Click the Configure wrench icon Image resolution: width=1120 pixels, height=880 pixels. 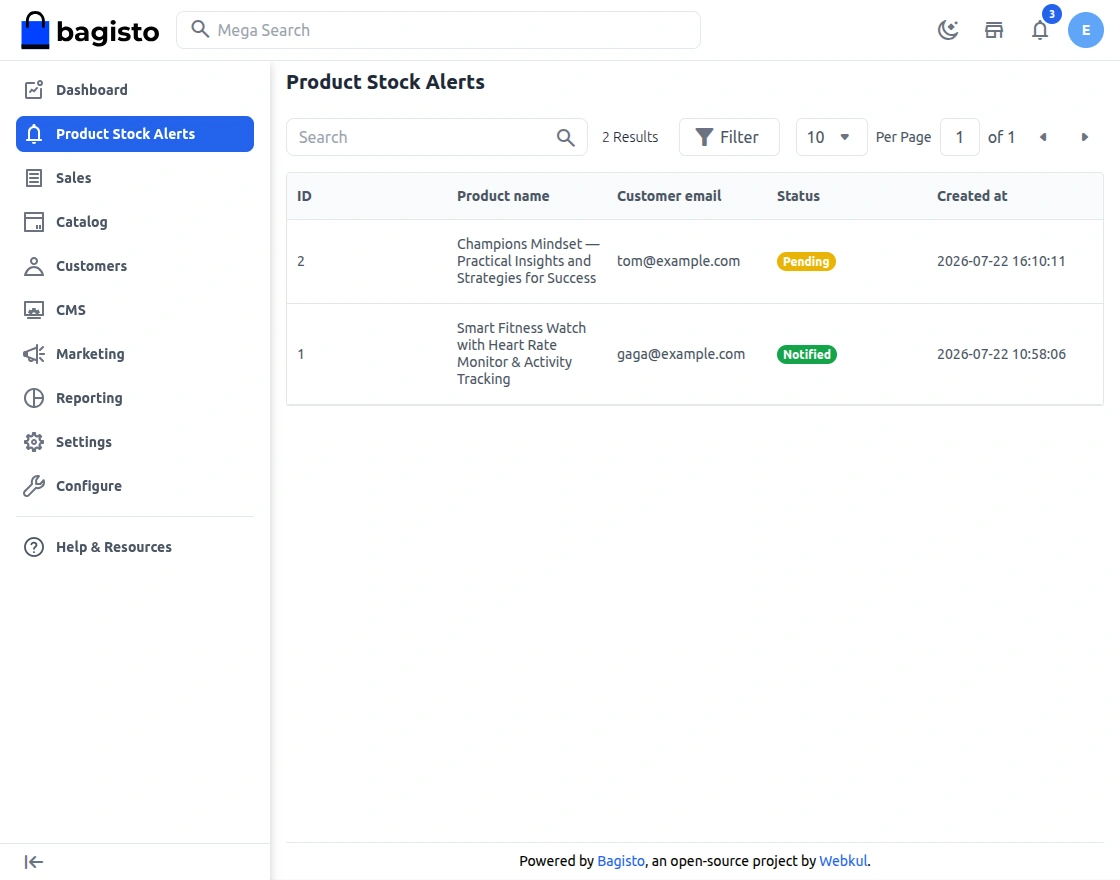34,486
